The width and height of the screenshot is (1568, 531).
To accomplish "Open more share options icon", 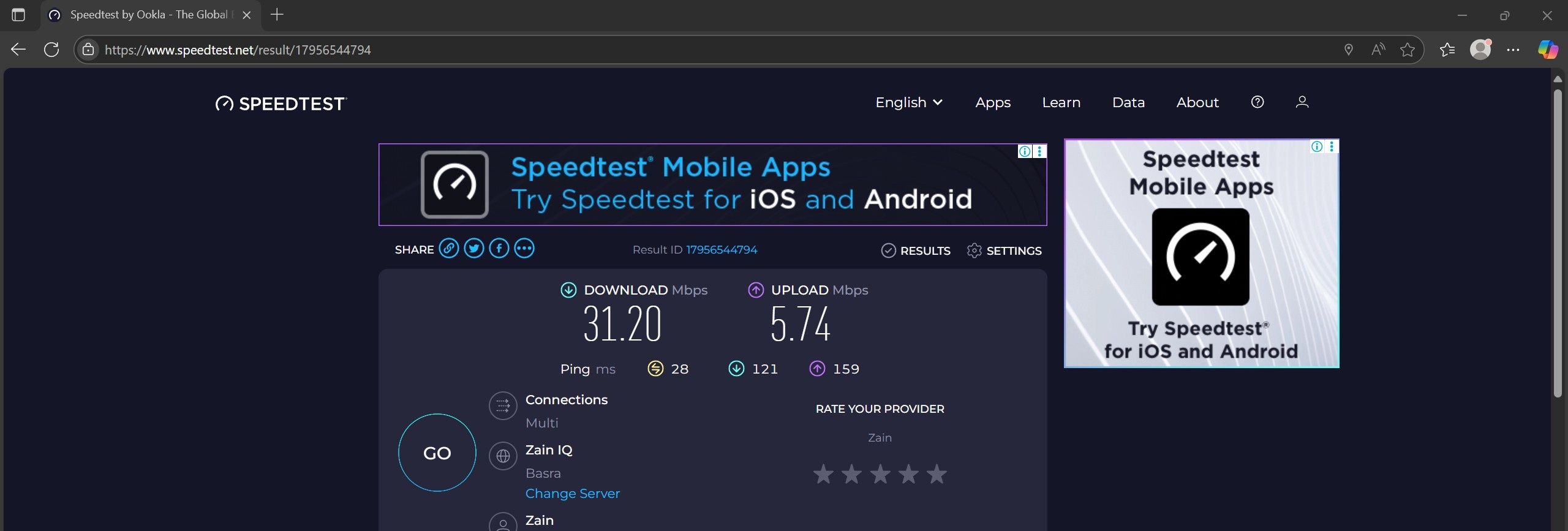I will 524,249.
